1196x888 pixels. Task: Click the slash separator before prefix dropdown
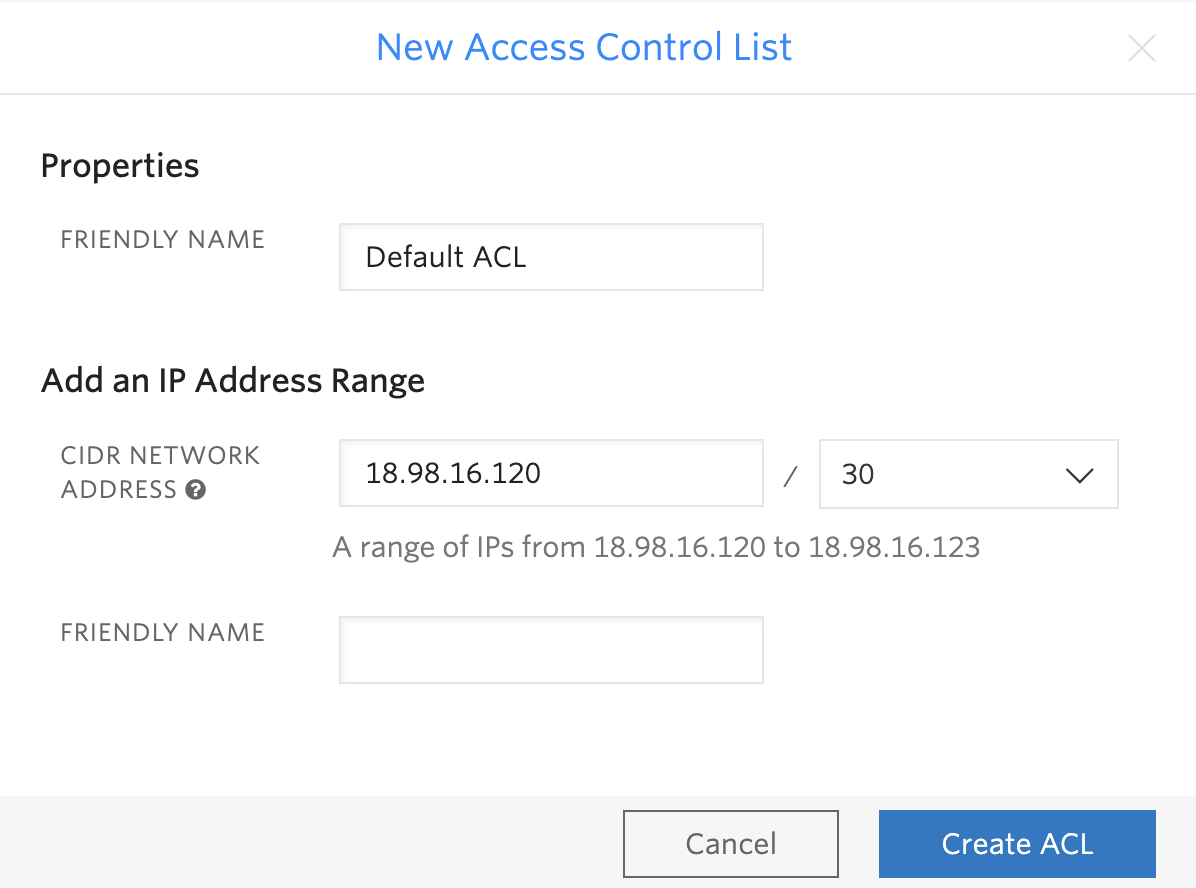click(790, 477)
